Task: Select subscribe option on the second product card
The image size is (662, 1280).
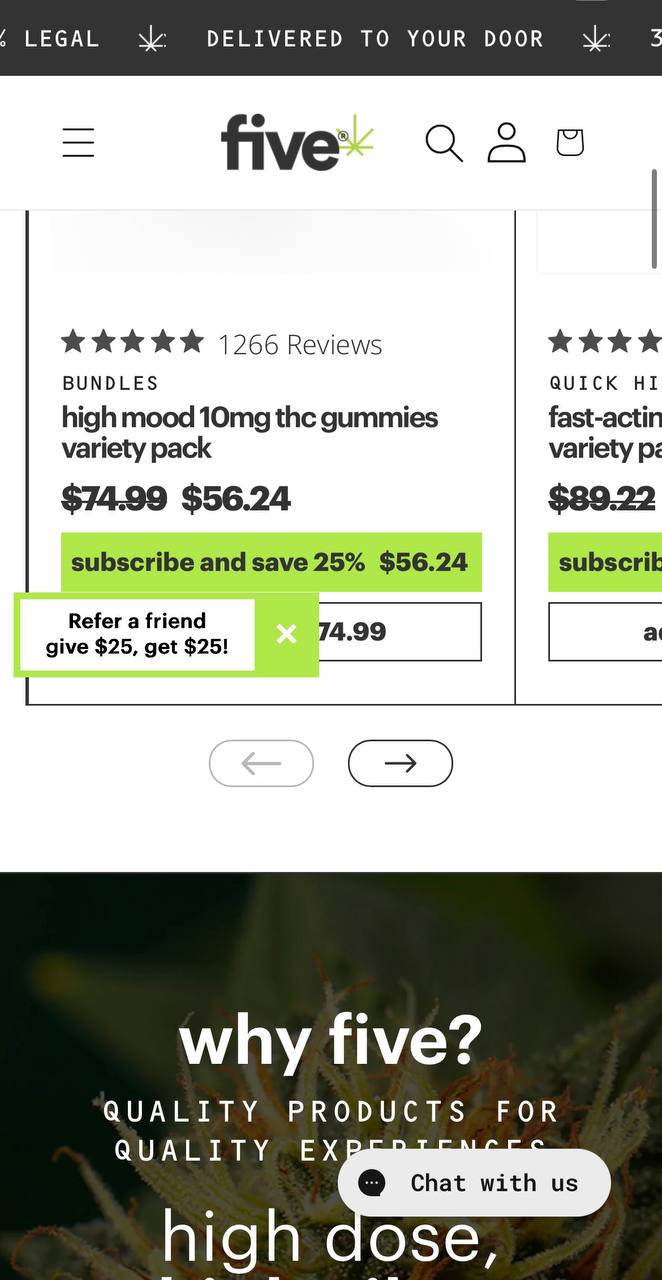Action: click(x=604, y=562)
